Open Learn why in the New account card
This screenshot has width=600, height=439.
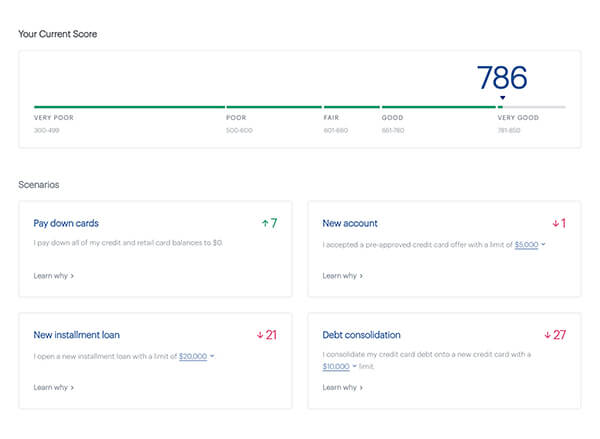tap(342, 275)
